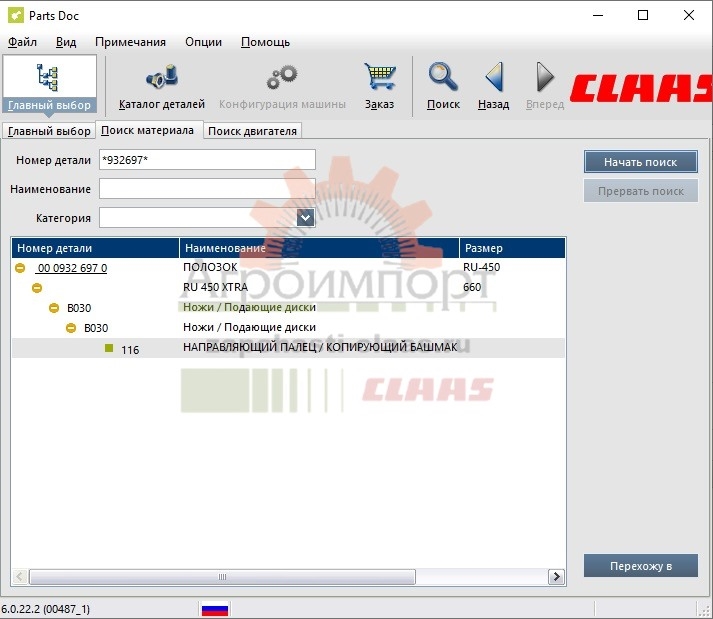The height and width of the screenshot is (619, 713).
Task: Click the scroll left arrow of the results list
Action: tap(20, 577)
